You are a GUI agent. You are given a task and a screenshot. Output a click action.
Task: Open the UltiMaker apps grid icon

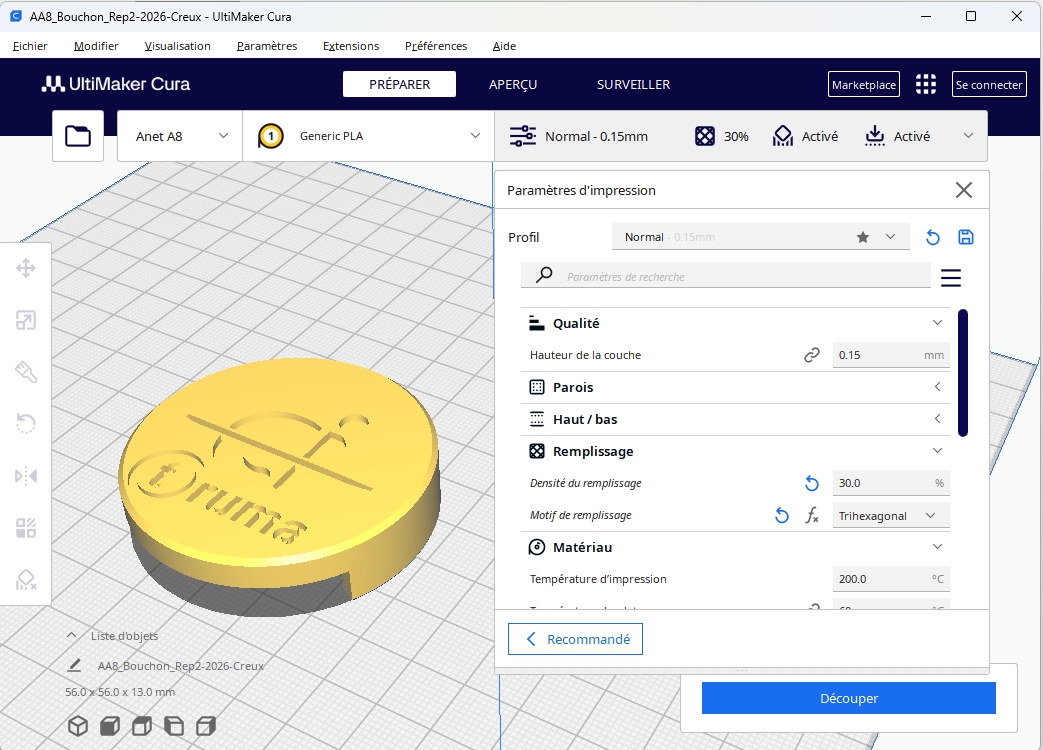[x=926, y=85]
